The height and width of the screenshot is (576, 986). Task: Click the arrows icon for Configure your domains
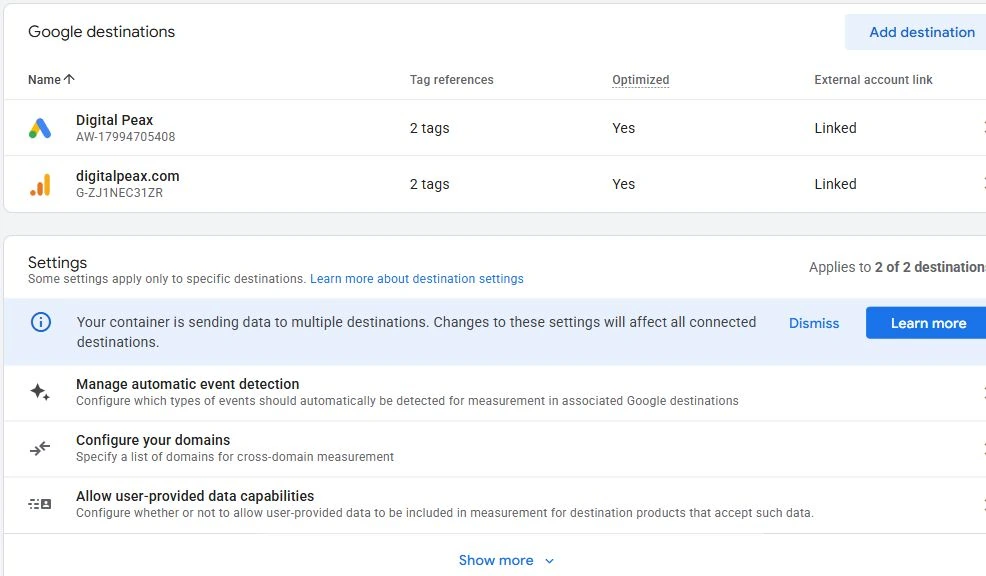[x=40, y=448]
